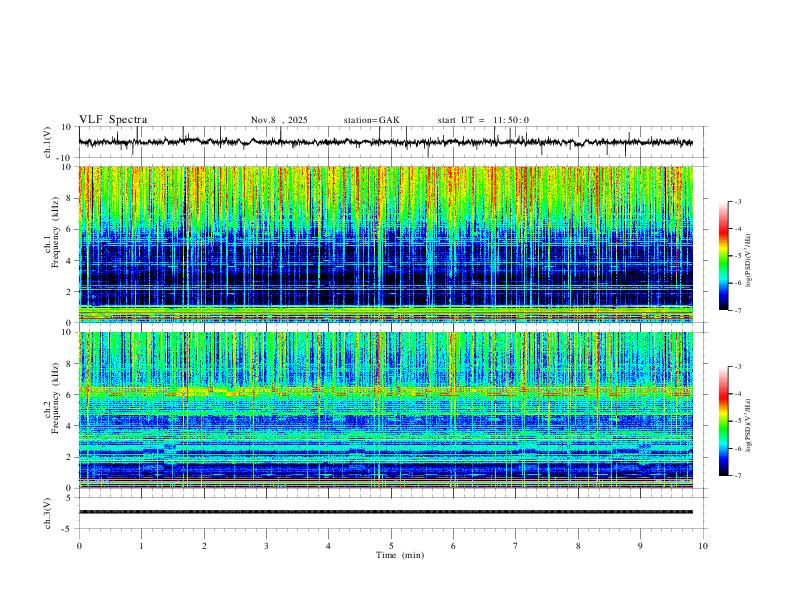Click the "Nov.8 , 2025" date text
The height and width of the screenshot is (612, 792).
point(279,120)
